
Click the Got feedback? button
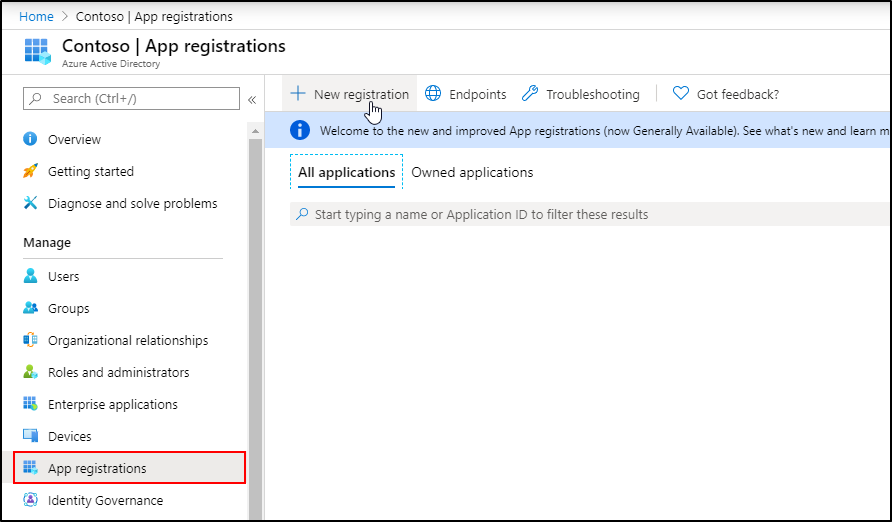726,93
